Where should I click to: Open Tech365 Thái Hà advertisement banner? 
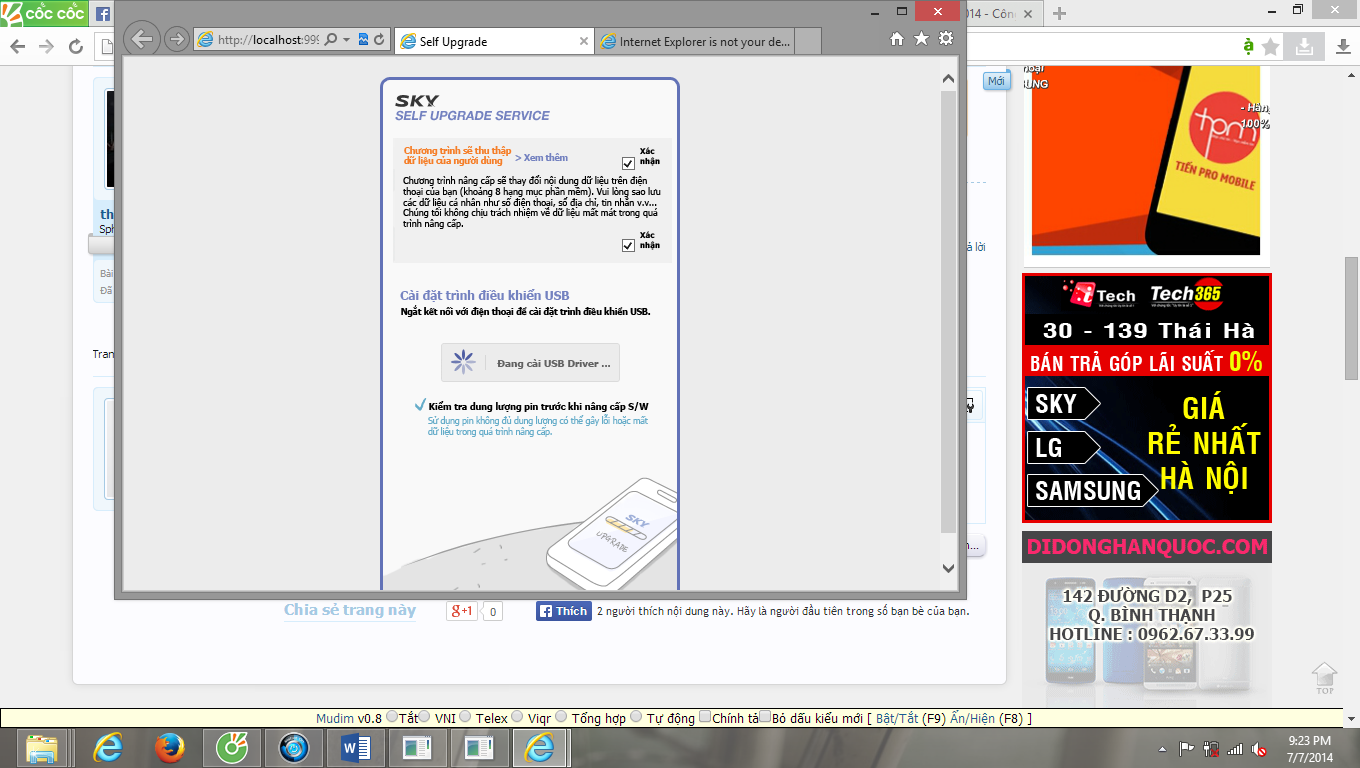point(1146,398)
